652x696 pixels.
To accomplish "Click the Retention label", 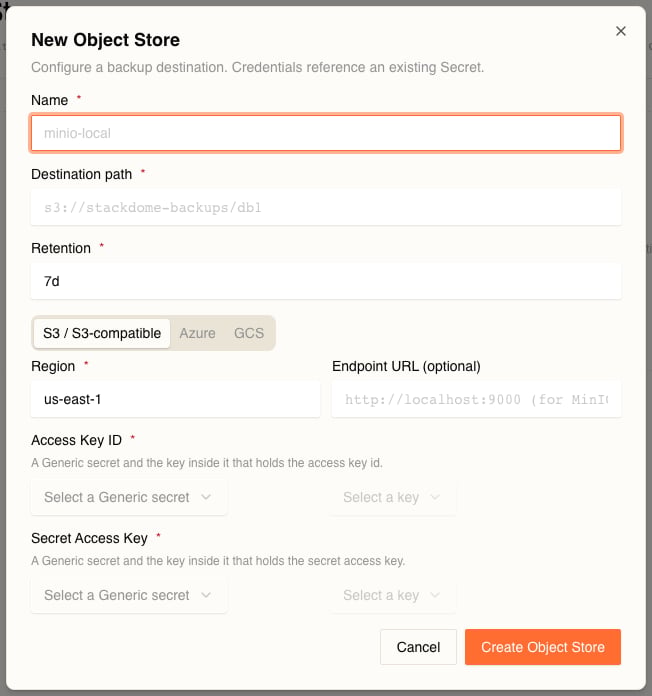I will [x=61, y=248].
